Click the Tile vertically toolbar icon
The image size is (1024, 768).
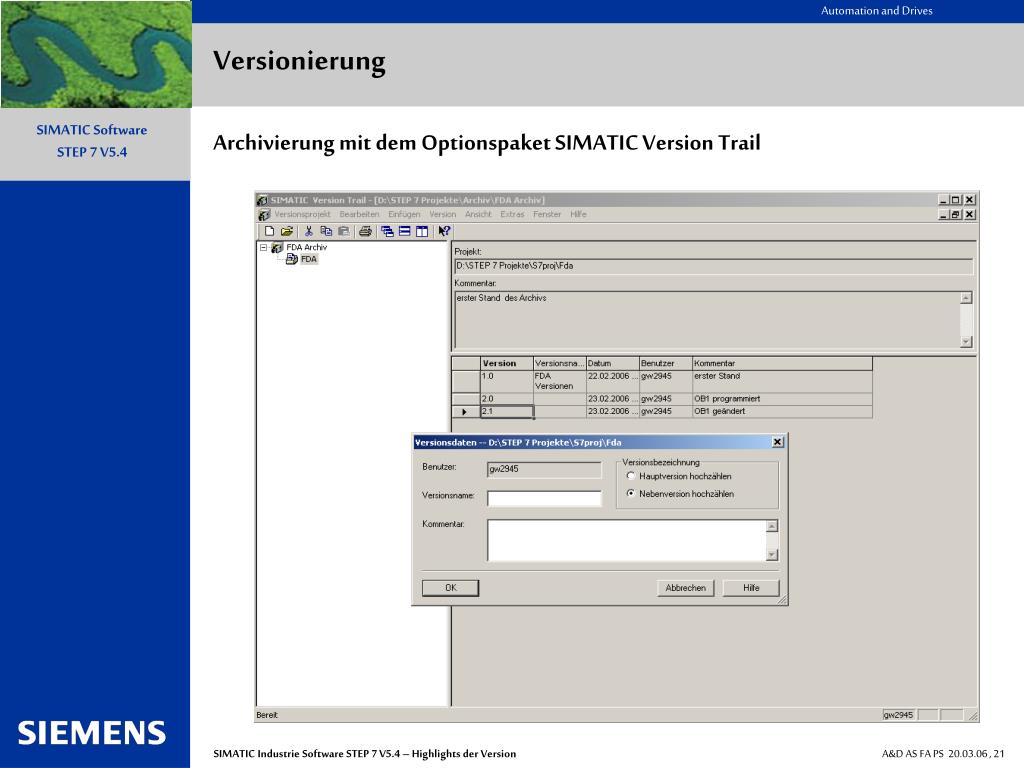[x=423, y=231]
